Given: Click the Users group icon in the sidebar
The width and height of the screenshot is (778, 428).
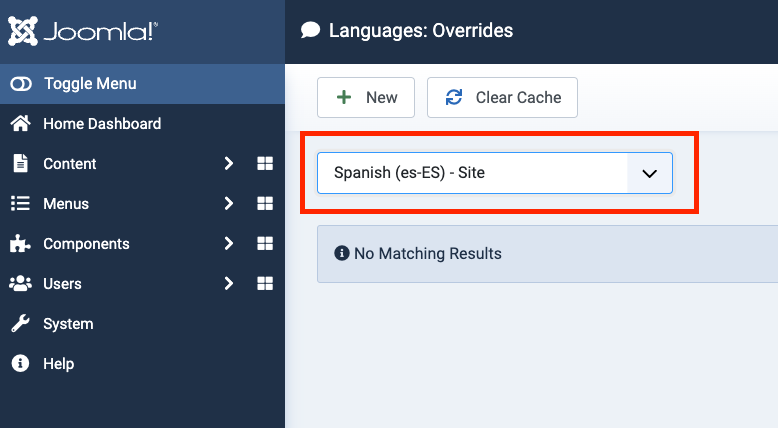Looking at the screenshot, I should coord(20,284).
